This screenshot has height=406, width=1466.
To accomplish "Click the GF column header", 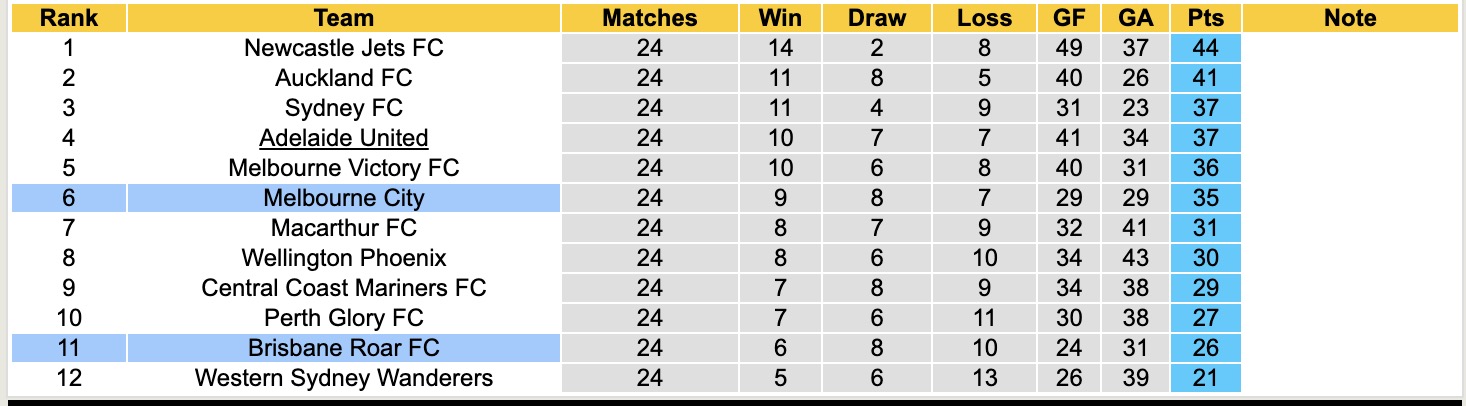I will coord(1068,18).
